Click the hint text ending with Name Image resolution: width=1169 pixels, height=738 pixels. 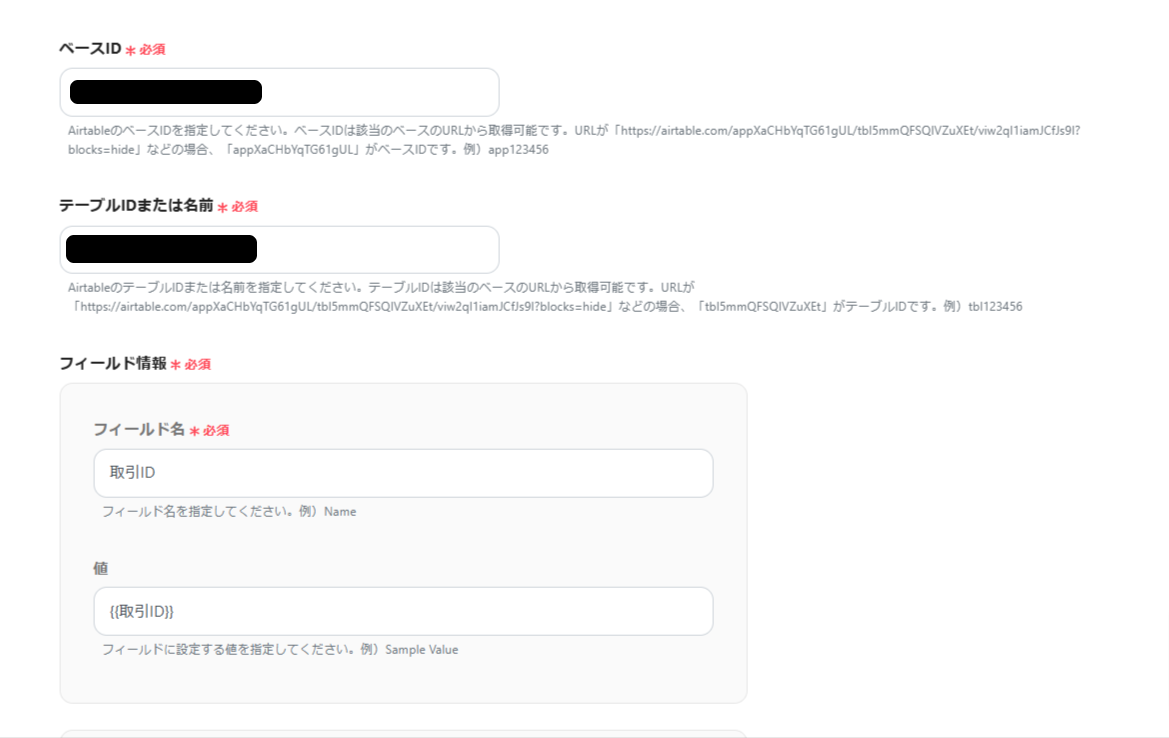[x=229, y=511]
